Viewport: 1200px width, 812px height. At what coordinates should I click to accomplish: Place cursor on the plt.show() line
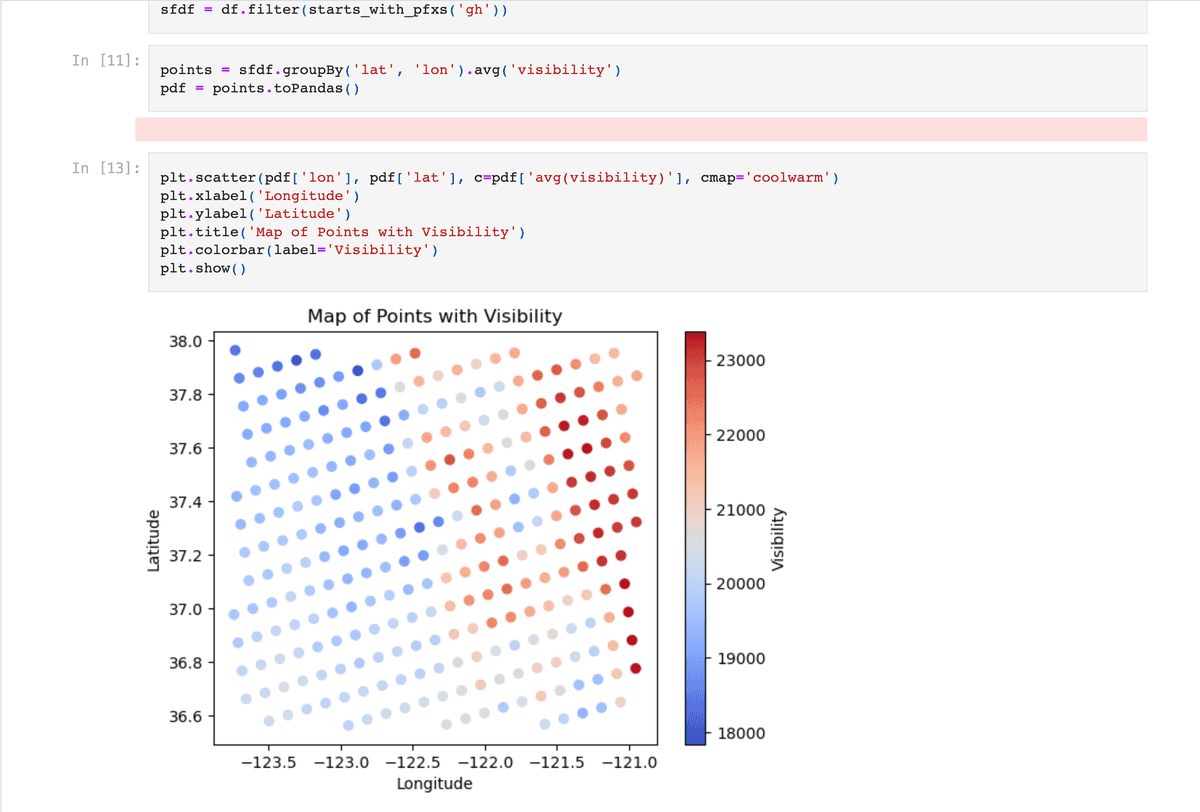(x=203, y=268)
